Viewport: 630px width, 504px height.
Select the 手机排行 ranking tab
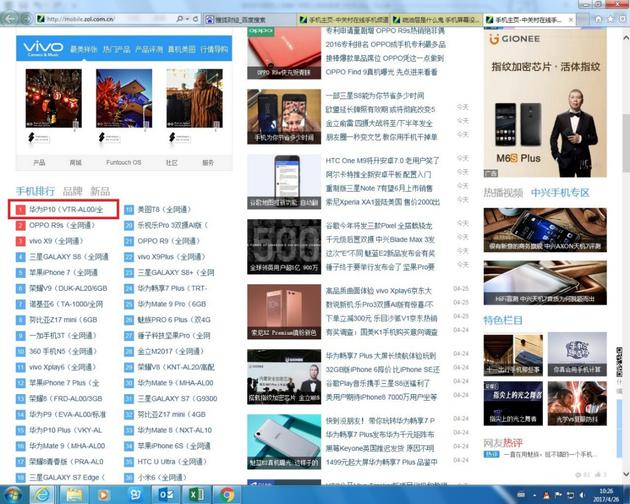35,191
